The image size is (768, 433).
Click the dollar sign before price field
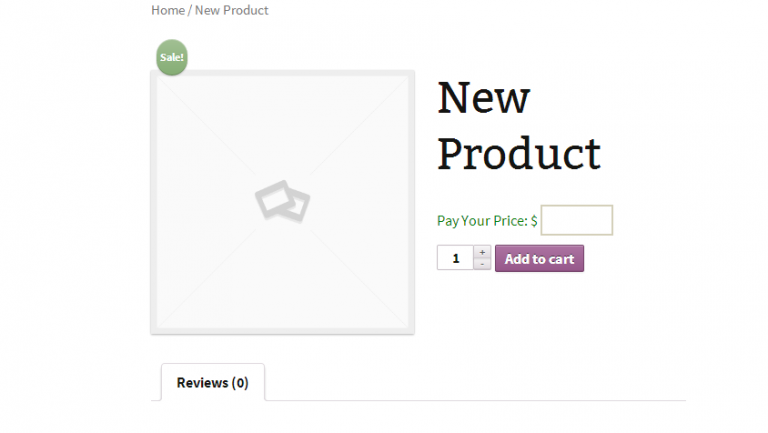pos(534,220)
